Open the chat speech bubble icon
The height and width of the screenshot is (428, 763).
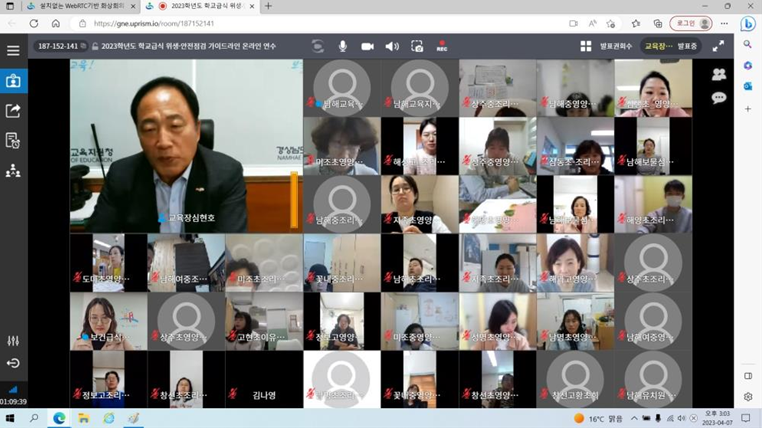click(719, 98)
